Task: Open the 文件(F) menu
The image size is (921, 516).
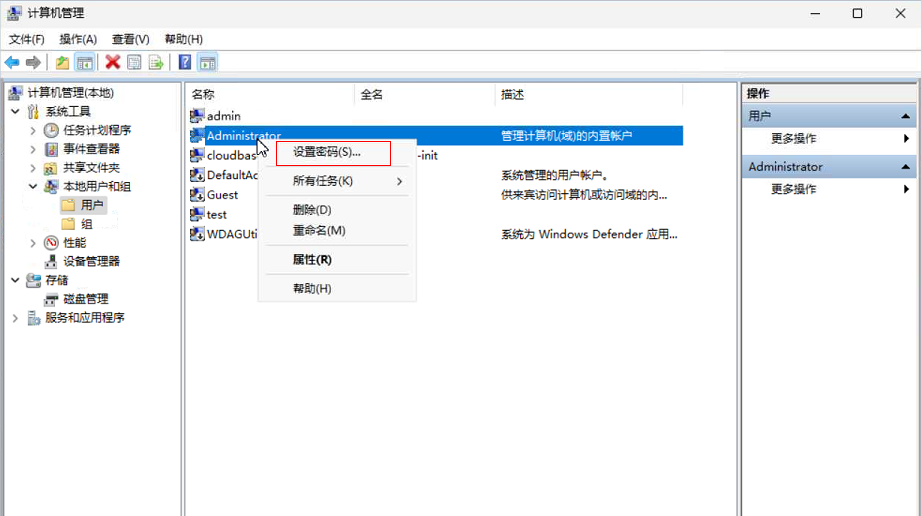Action: [x=26, y=39]
